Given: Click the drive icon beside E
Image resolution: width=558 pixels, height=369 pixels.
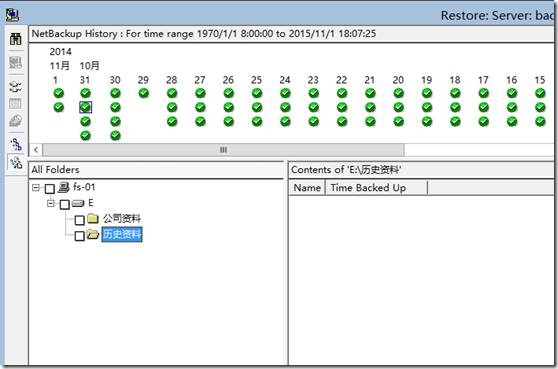Looking at the screenshot, I should click(x=78, y=204).
